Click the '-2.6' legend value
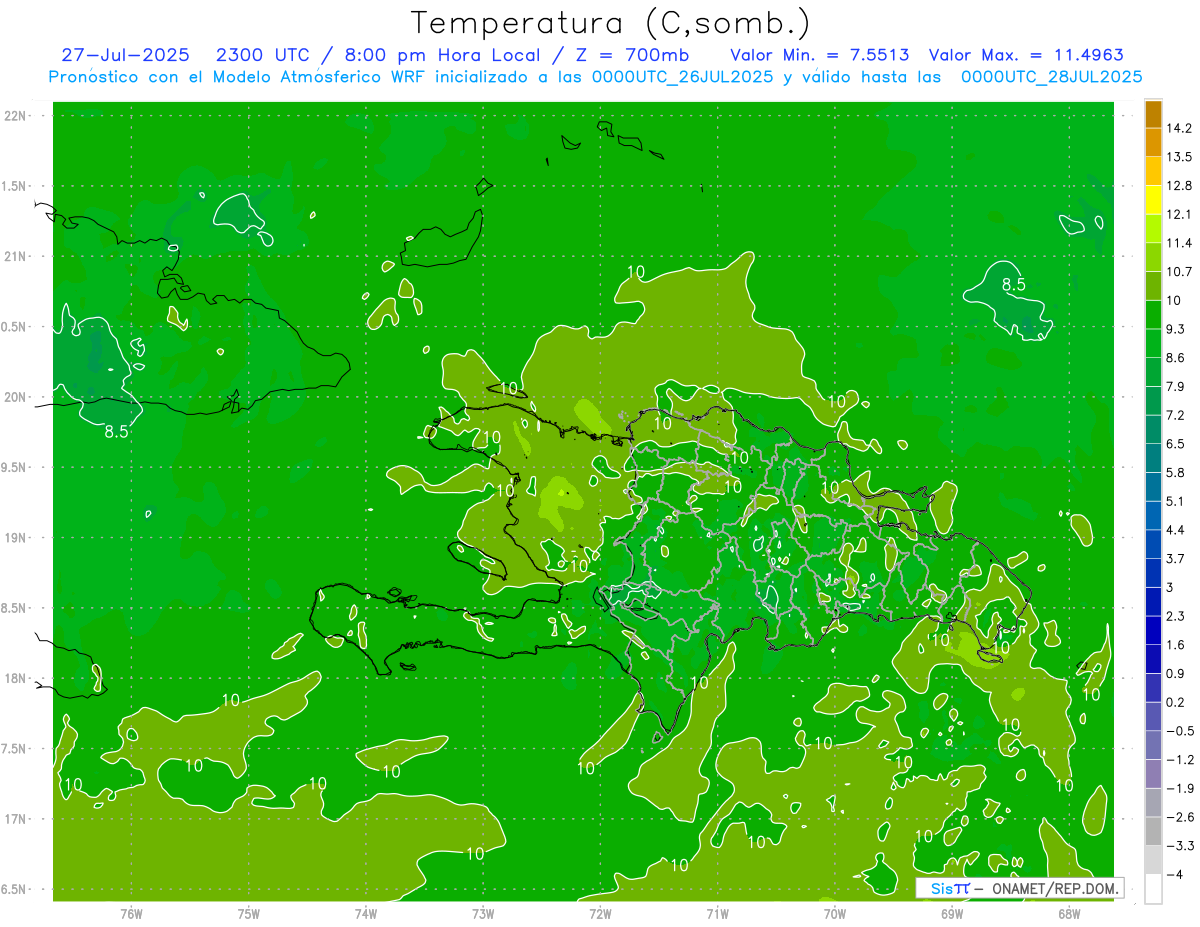This screenshot has height=927, width=1200. (1179, 817)
